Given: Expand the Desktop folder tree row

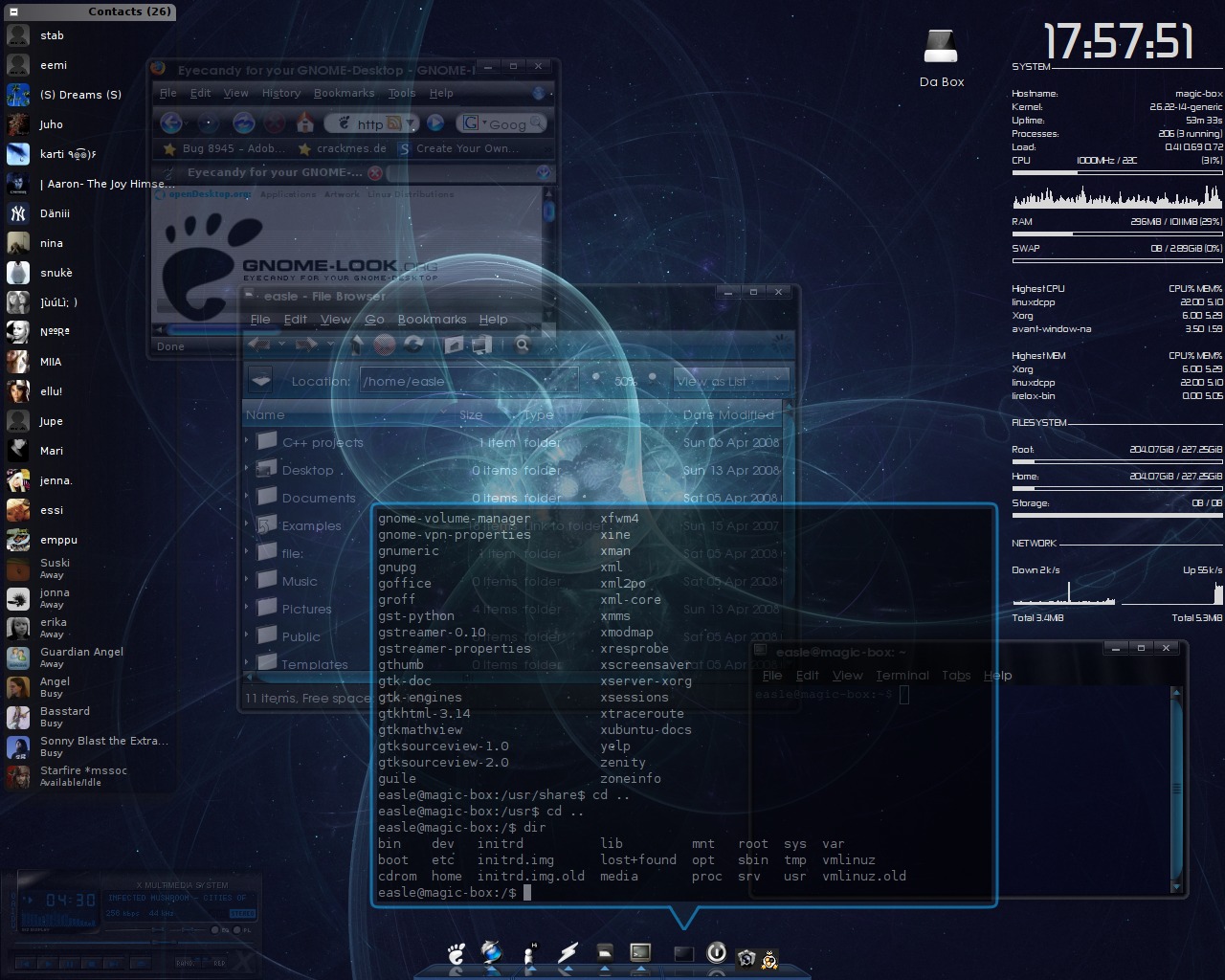Looking at the screenshot, I should (x=247, y=470).
